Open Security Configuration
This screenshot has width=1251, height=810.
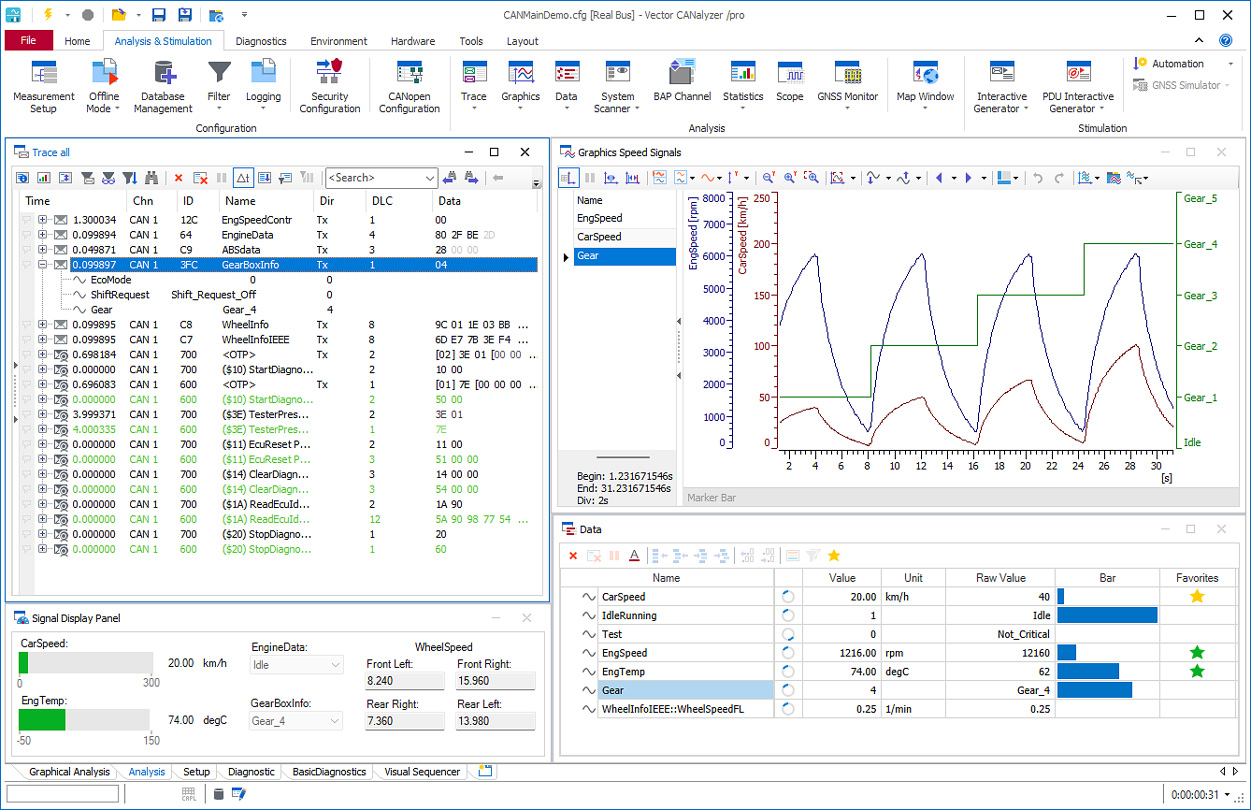pyautogui.click(x=329, y=86)
